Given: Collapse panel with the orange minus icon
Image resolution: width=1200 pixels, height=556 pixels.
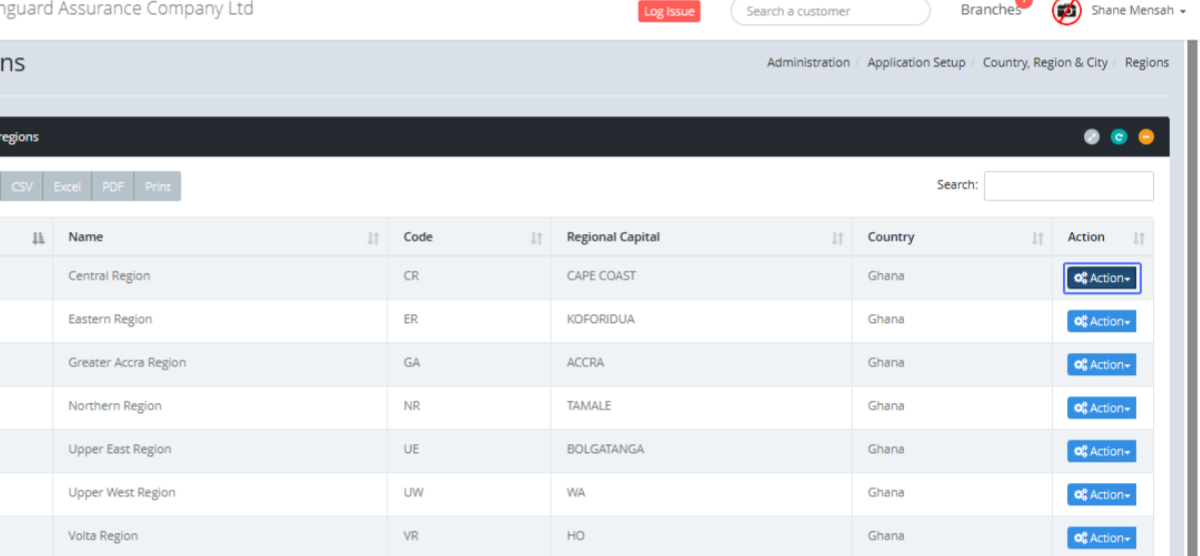Looking at the screenshot, I should [1146, 137].
